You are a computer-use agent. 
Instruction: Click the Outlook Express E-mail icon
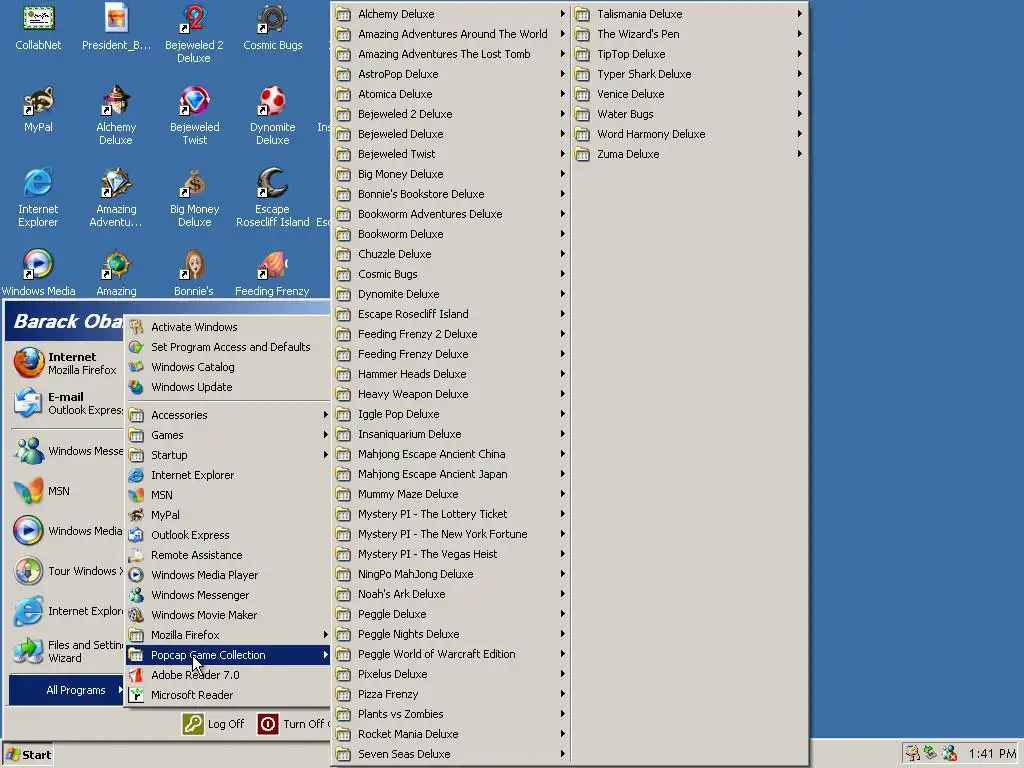tap(29, 403)
